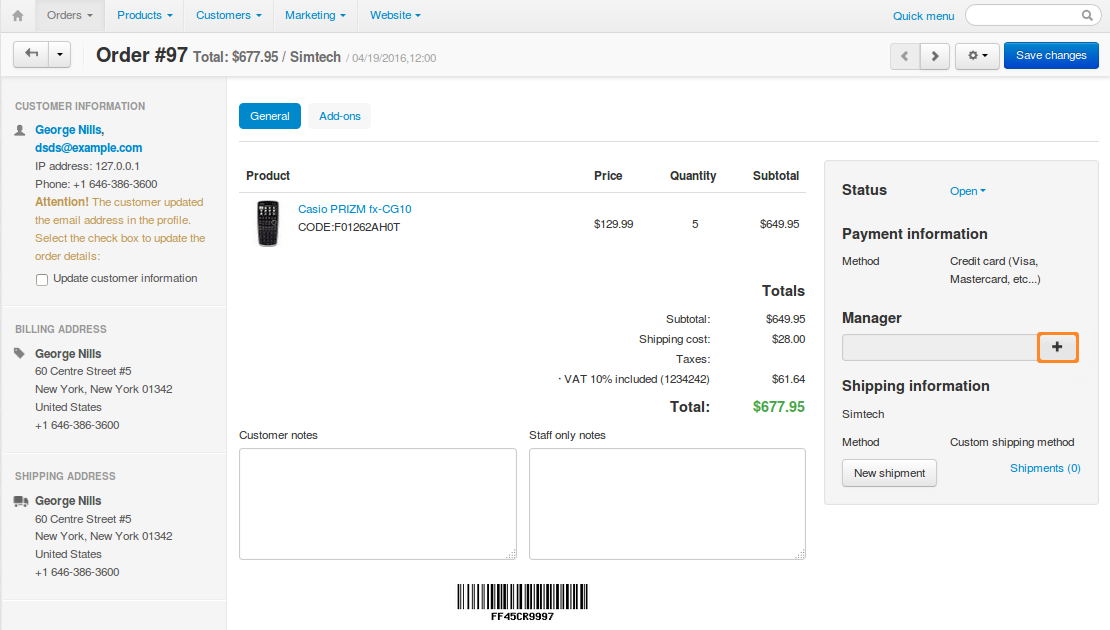Open the Casio PRIZM product thumbnail
The width and height of the screenshot is (1110, 630).
[x=268, y=224]
